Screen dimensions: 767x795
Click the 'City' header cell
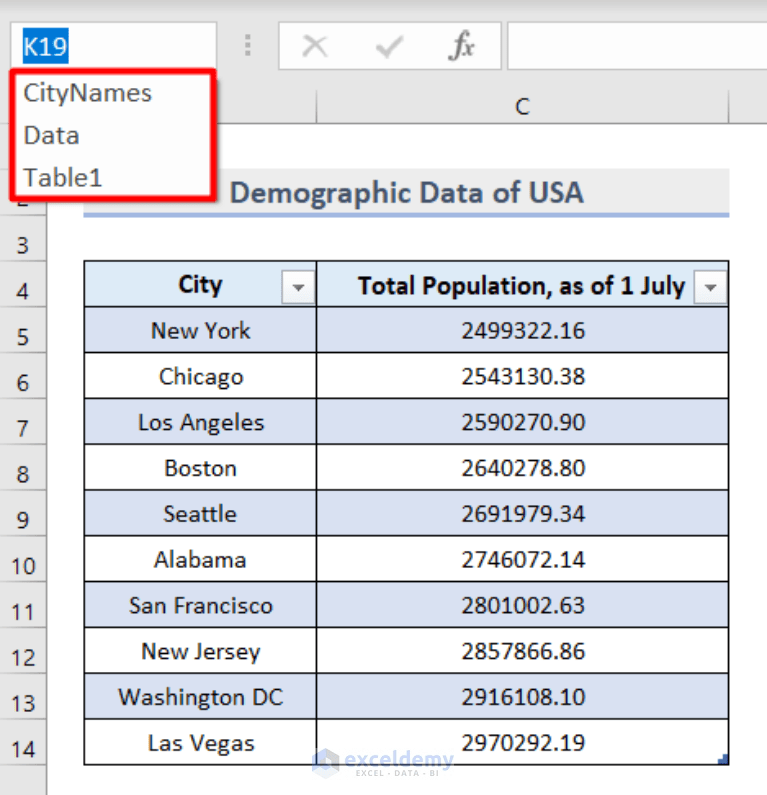click(200, 284)
